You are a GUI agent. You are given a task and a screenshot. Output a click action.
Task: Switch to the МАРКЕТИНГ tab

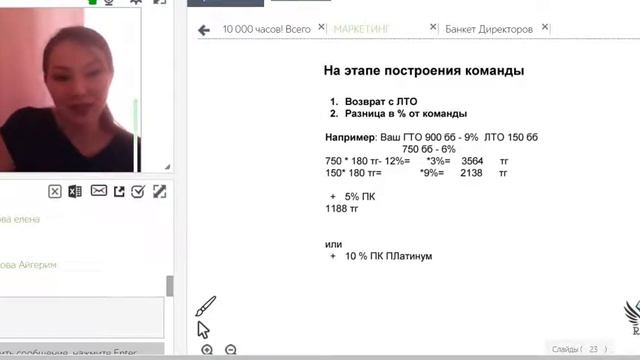click(x=361, y=29)
